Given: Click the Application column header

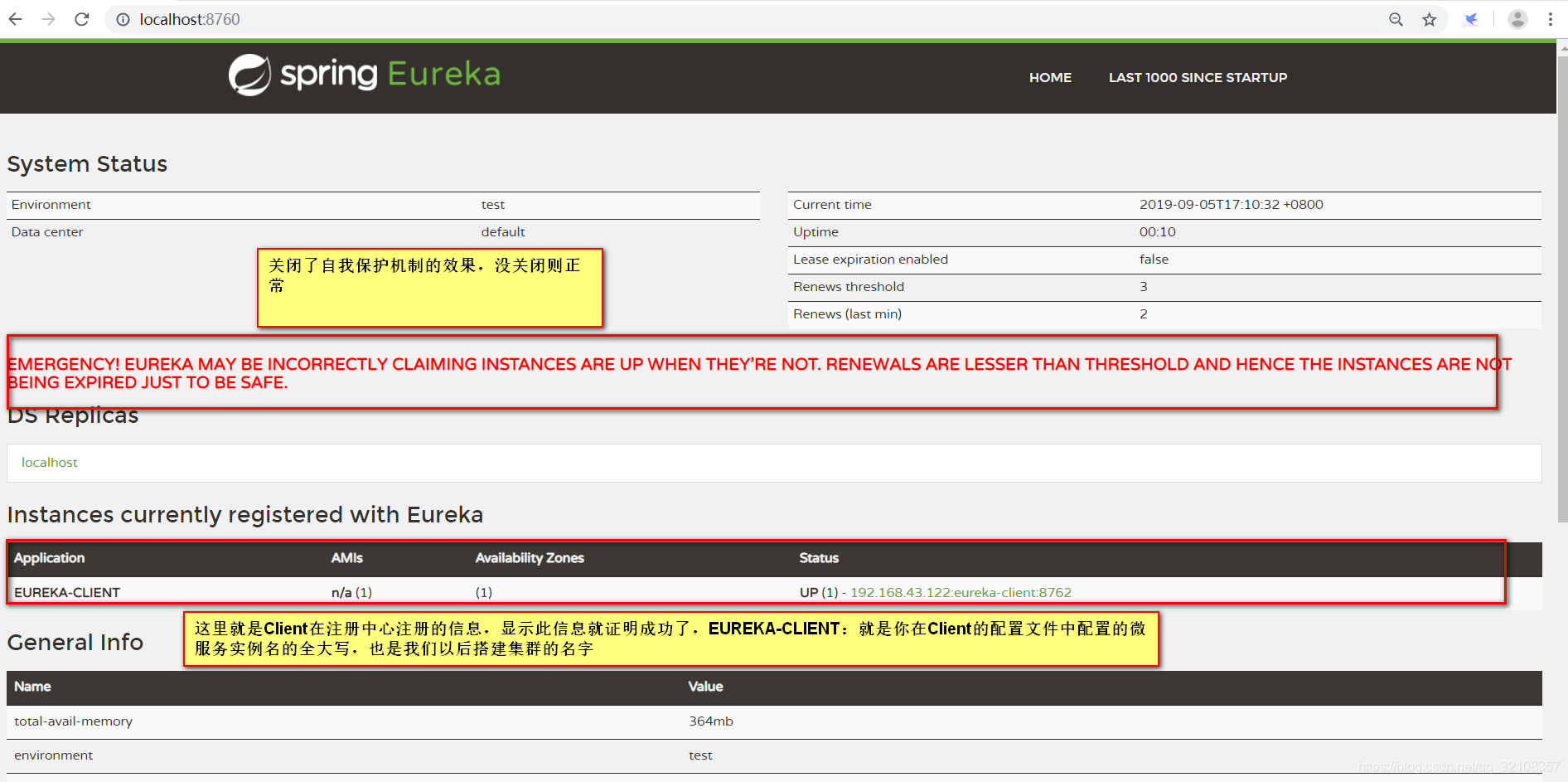Looking at the screenshot, I should pos(49,558).
